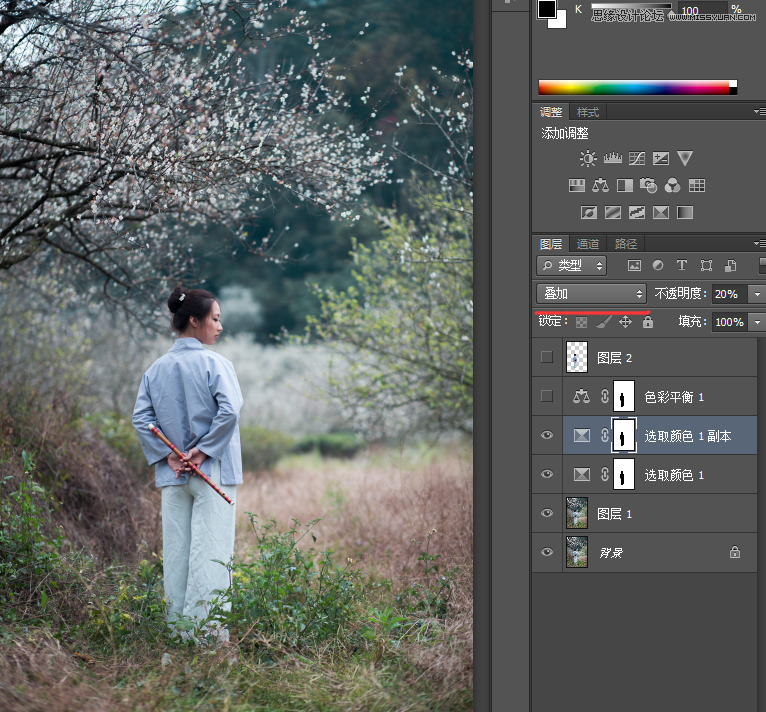Click the mask thumbnail of 色彩平衡 1
Viewport: 766px width, 712px height.
click(623, 396)
